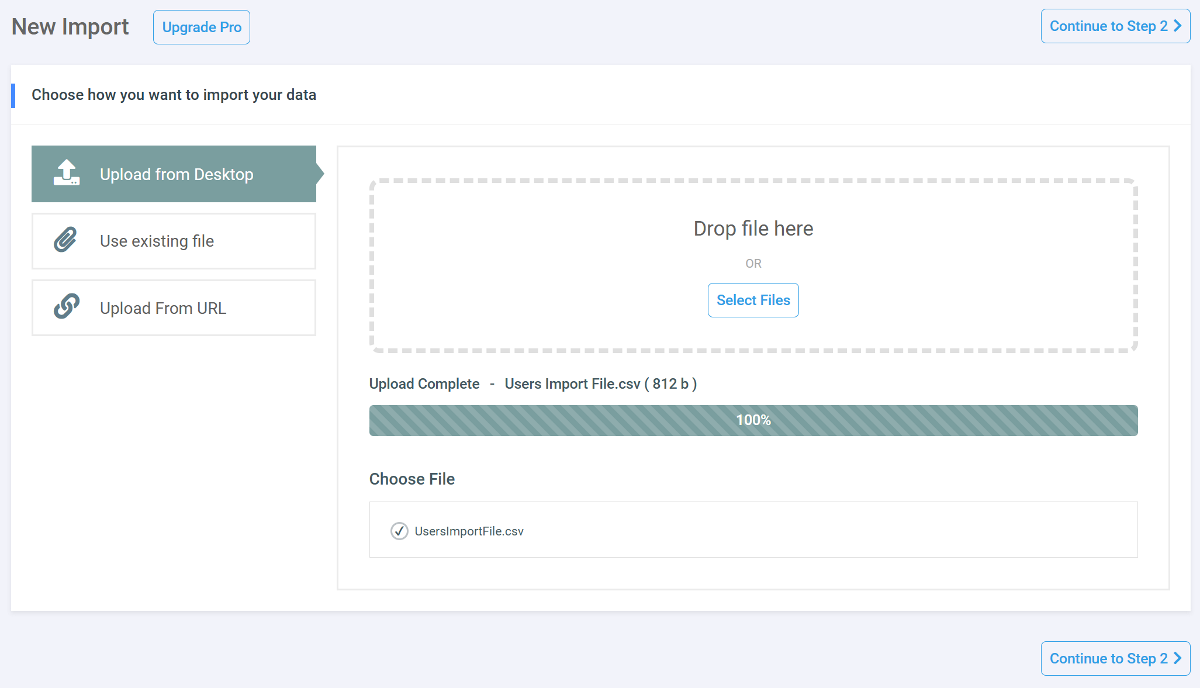Click the Select Files button
The image size is (1200, 688).
(x=753, y=300)
